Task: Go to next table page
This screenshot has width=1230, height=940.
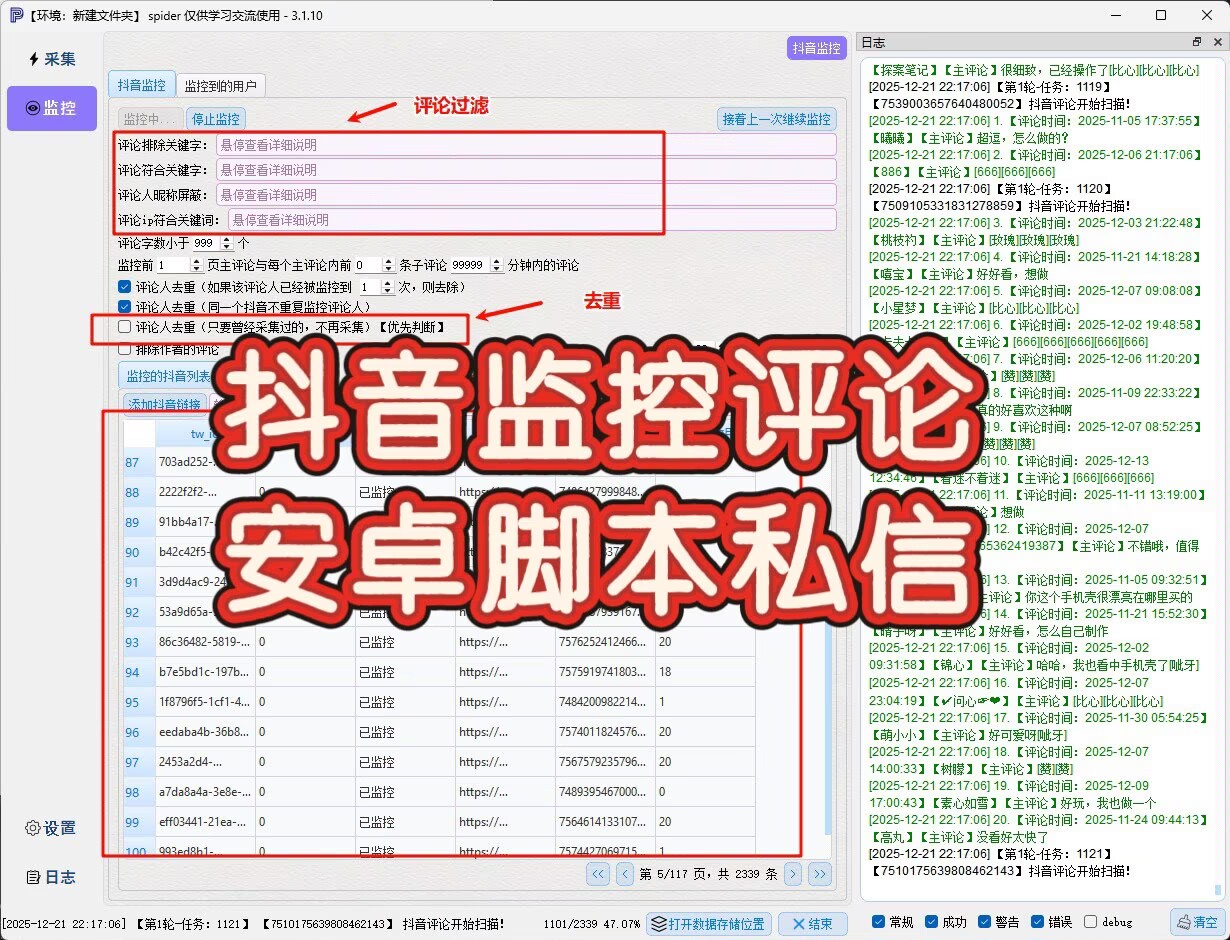Action: pos(792,874)
